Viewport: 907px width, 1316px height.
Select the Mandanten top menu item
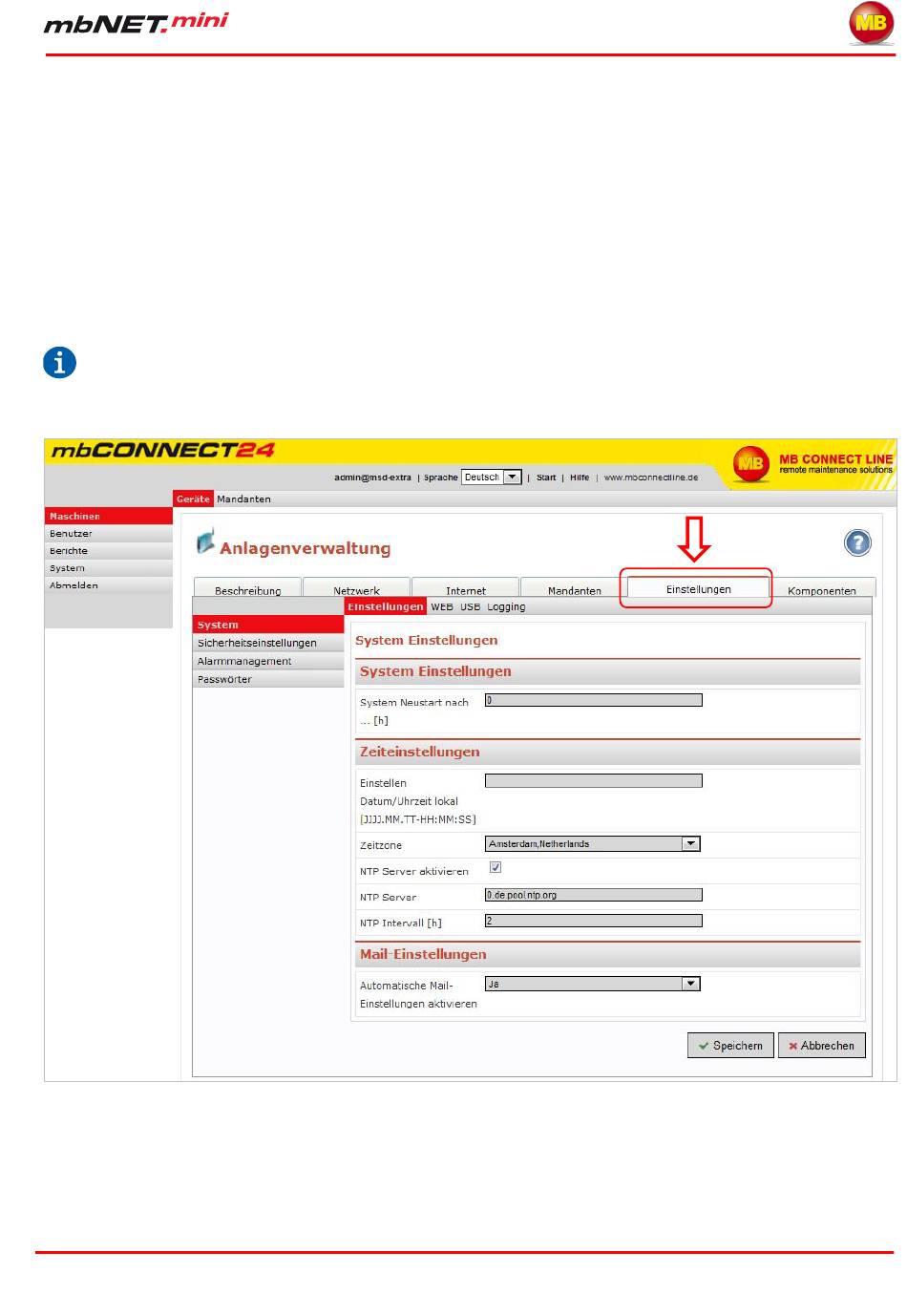[x=243, y=499]
